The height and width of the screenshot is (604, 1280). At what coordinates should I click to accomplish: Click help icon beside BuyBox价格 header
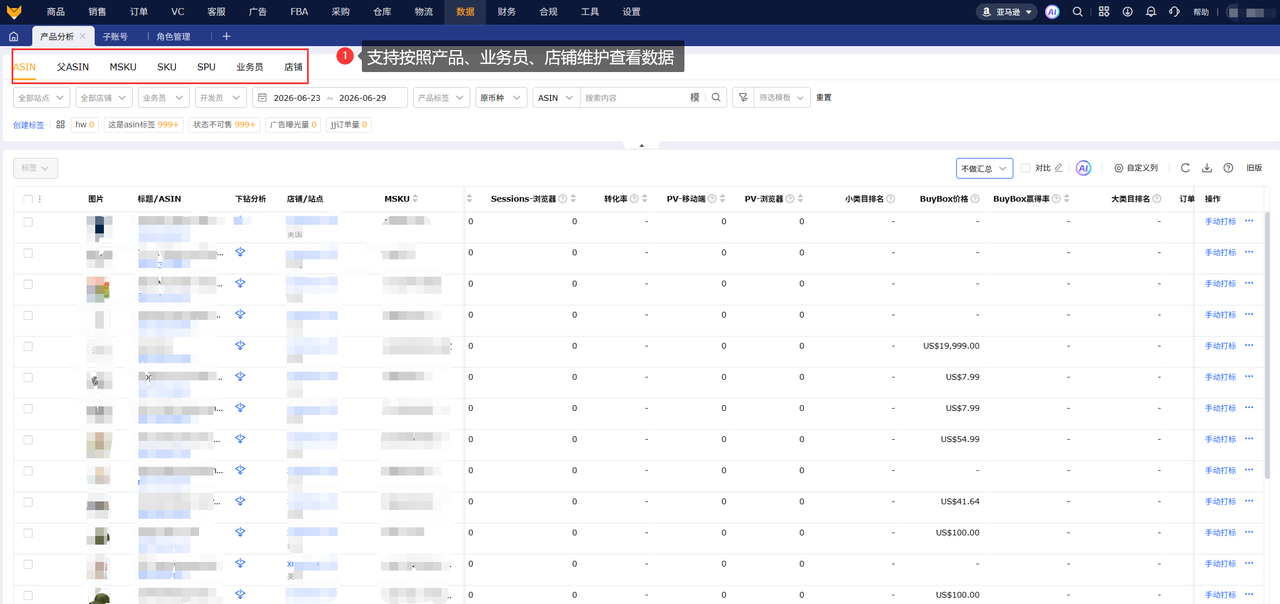click(x=975, y=199)
